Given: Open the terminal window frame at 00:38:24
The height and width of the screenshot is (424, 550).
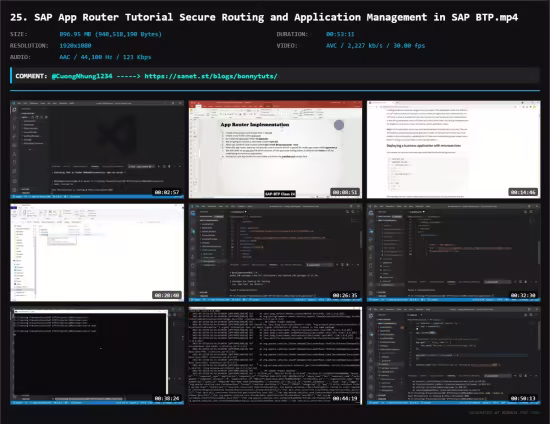Looking at the screenshot, I should 97,356.
